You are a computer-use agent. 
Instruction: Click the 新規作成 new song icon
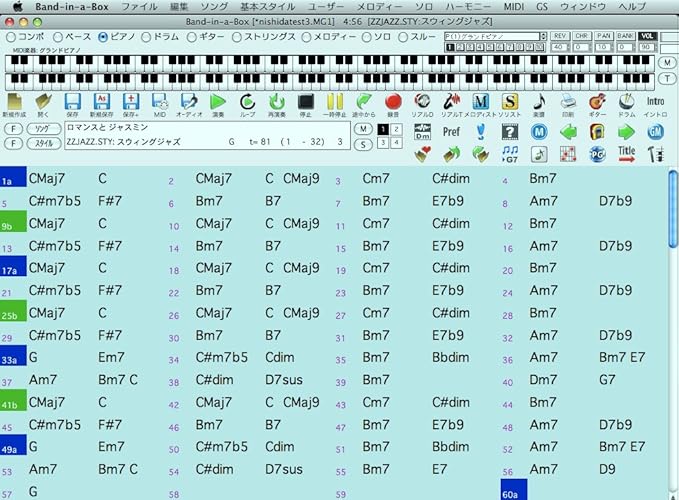(14, 105)
